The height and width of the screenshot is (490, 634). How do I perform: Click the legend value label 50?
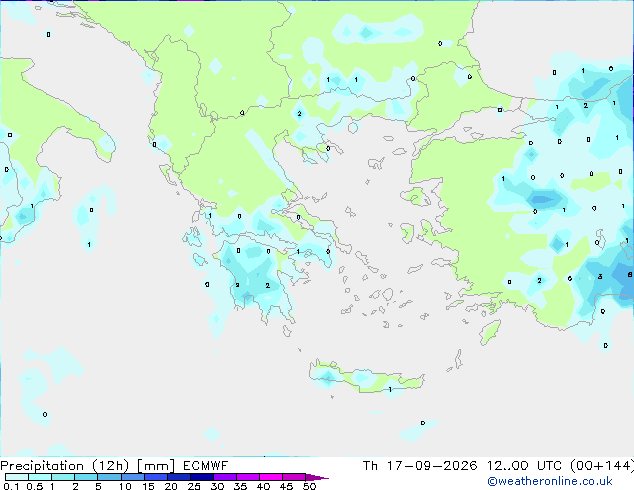click(309, 486)
